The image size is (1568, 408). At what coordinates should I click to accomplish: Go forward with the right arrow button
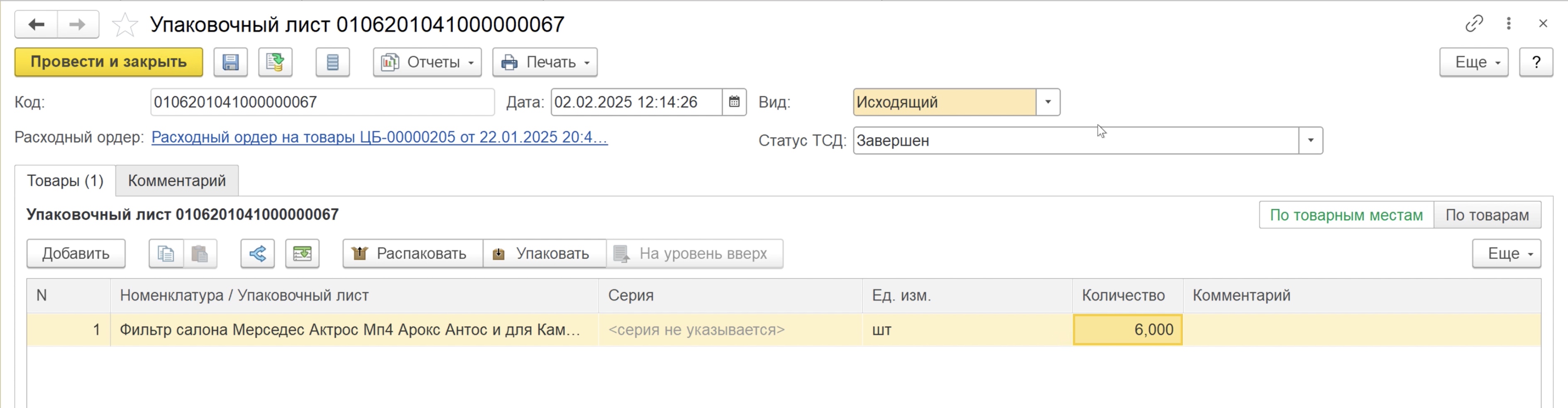tap(78, 24)
